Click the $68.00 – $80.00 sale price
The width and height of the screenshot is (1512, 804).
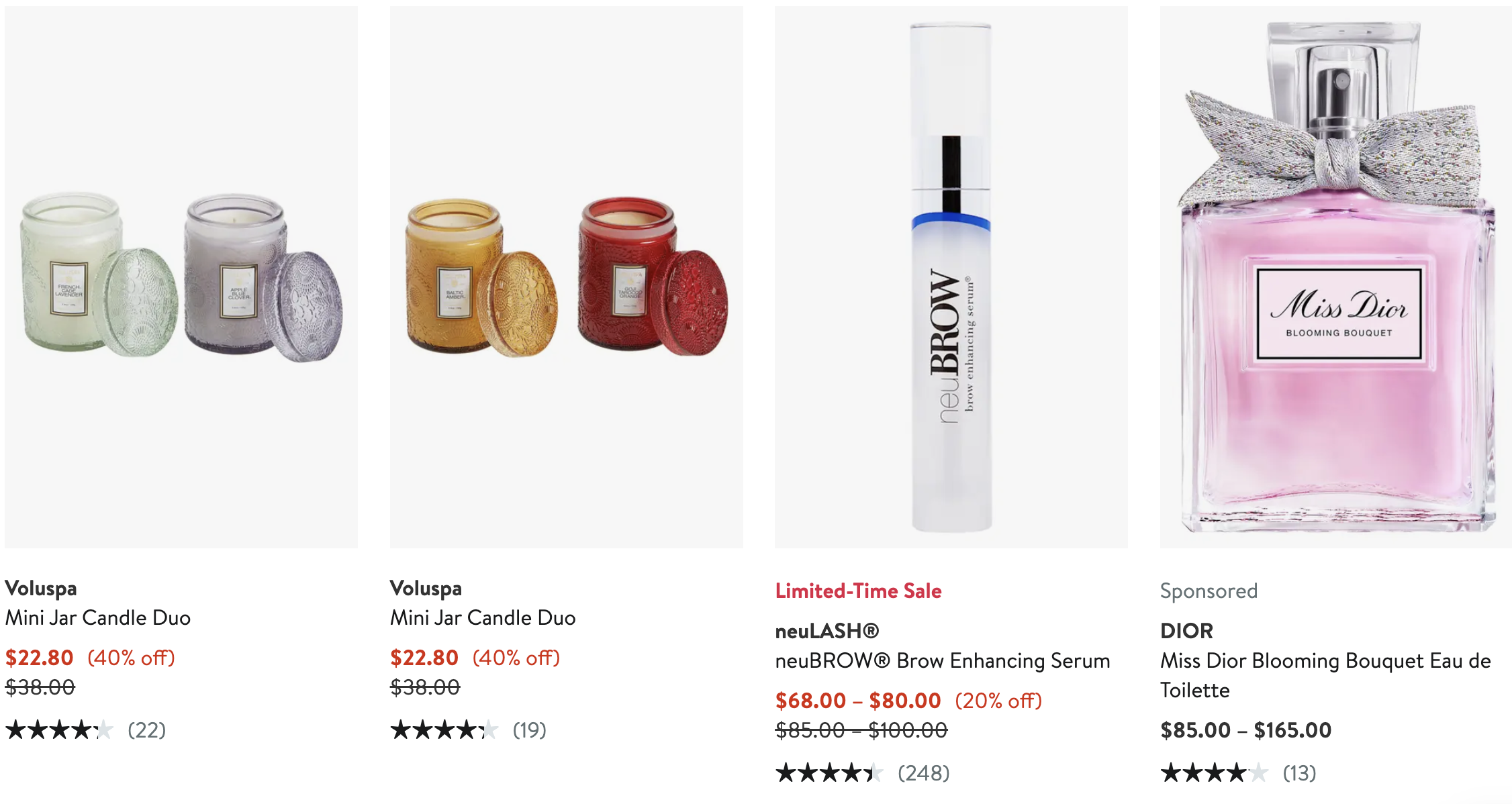coord(858,701)
